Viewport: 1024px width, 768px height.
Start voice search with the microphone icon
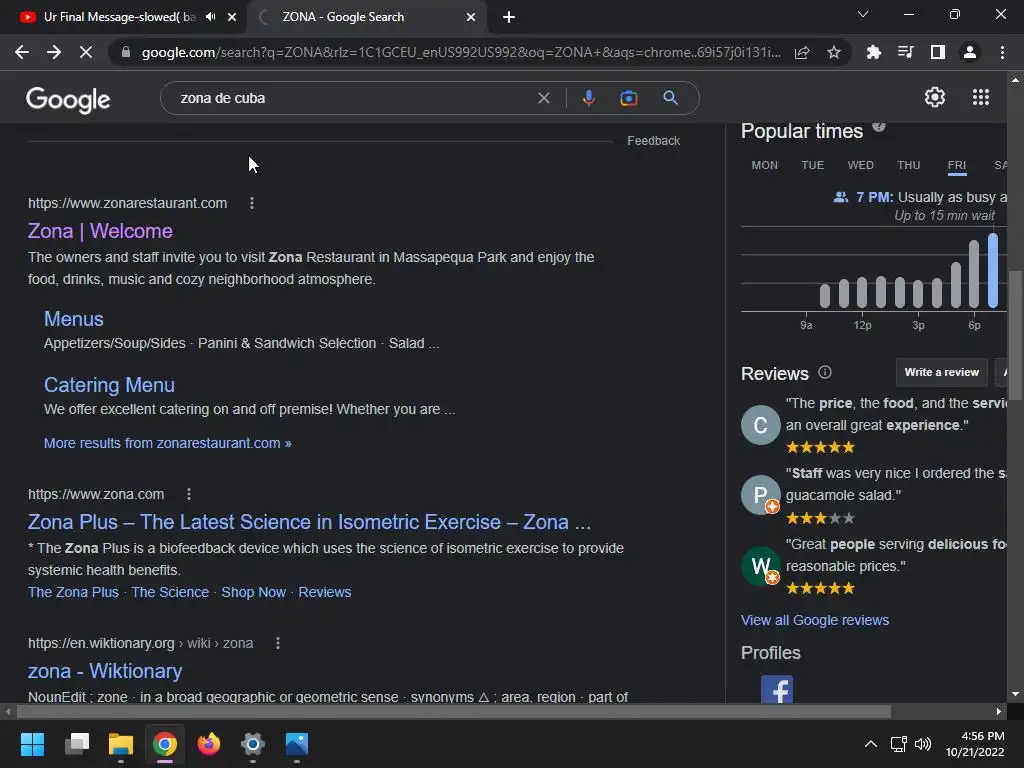pyautogui.click(x=588, y=98)
